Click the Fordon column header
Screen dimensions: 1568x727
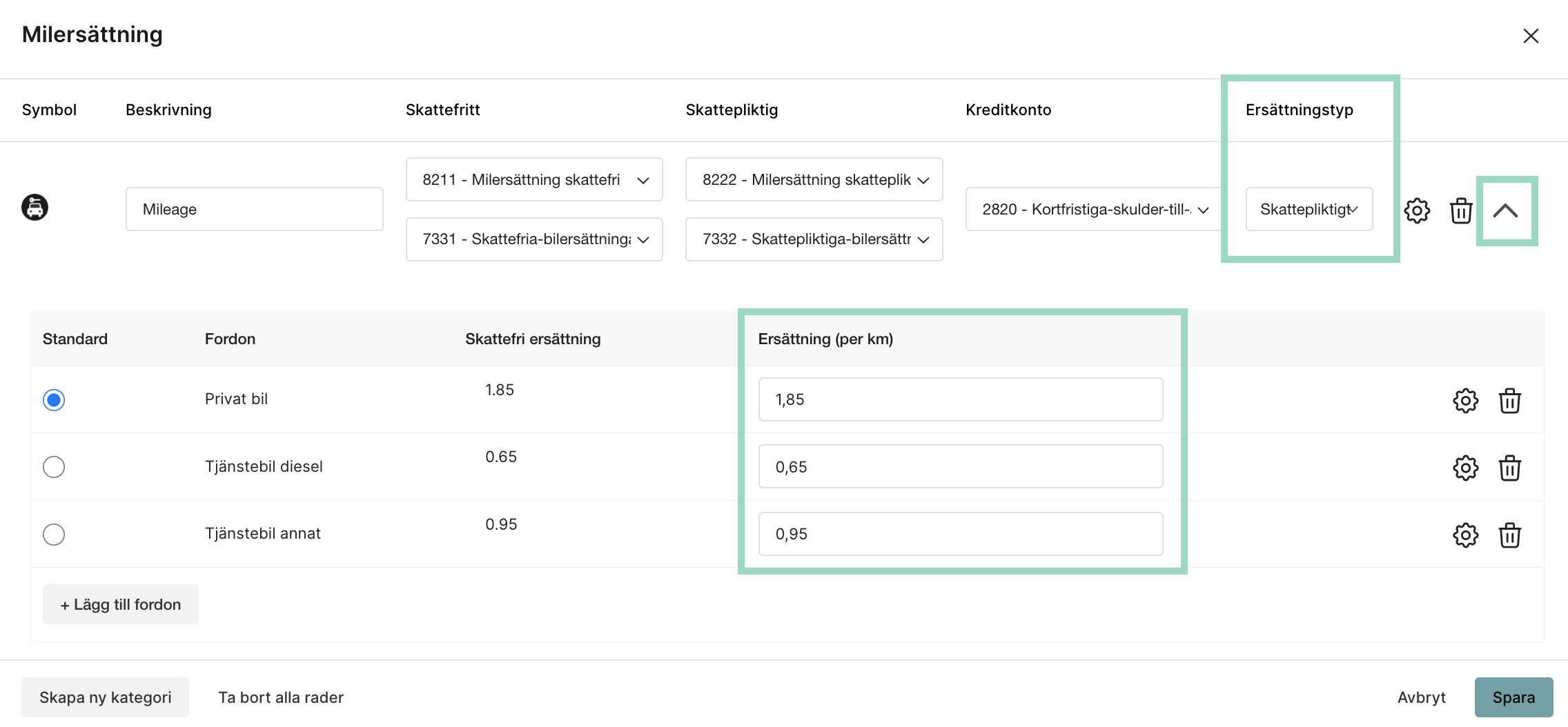tap(230, 339)
